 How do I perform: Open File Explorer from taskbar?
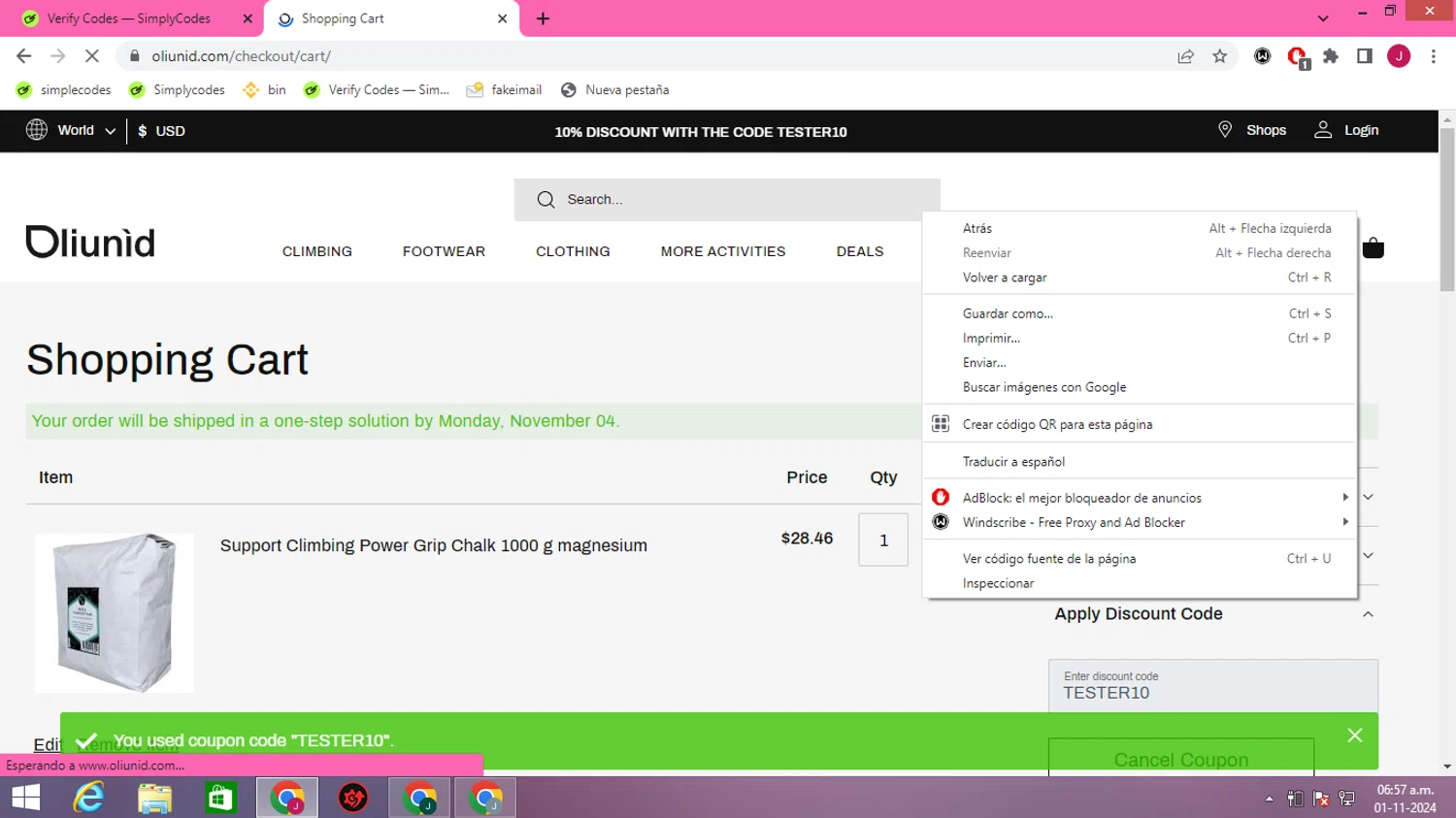pyautogui.click(x=155, y=798)
